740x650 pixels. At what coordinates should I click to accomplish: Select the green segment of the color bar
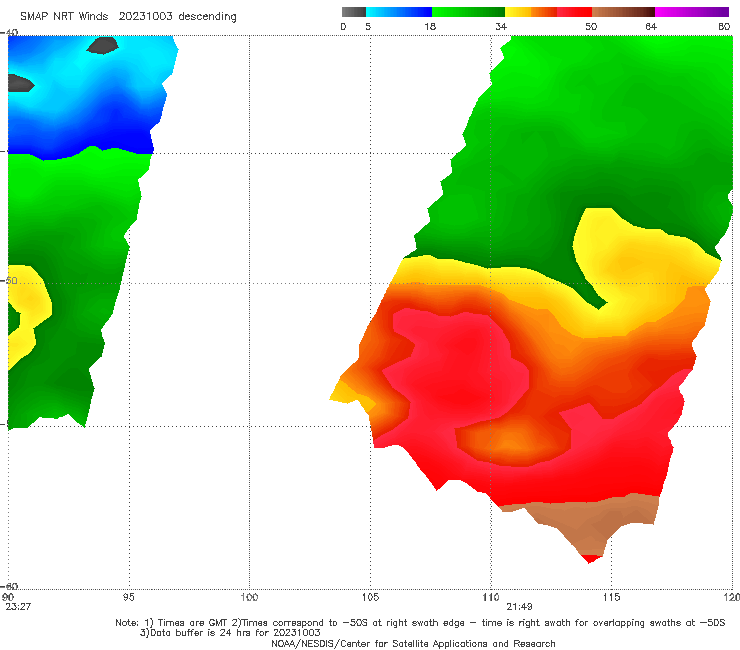(468, 12)
